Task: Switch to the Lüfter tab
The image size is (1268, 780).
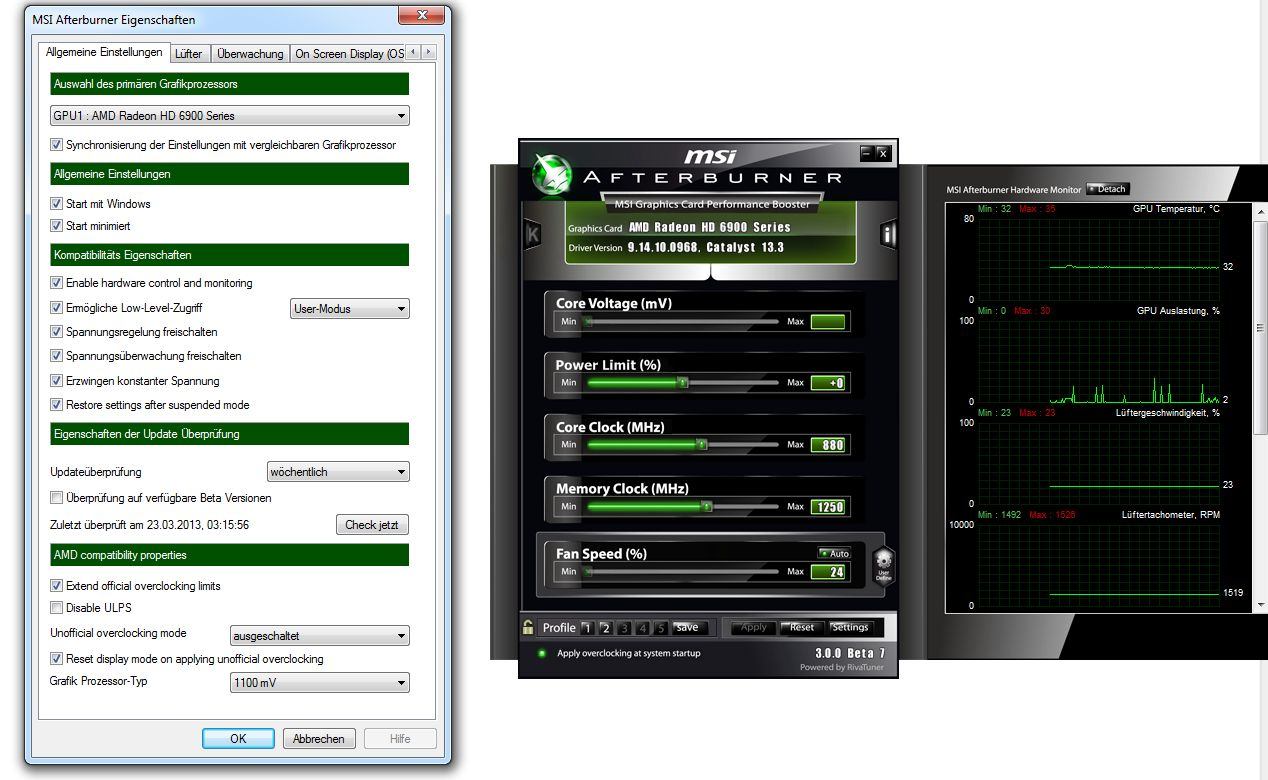Action: point(188,54)
